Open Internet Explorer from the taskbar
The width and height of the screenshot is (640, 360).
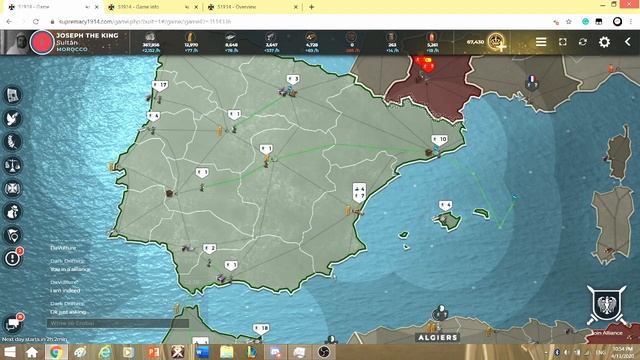[104, 352]
